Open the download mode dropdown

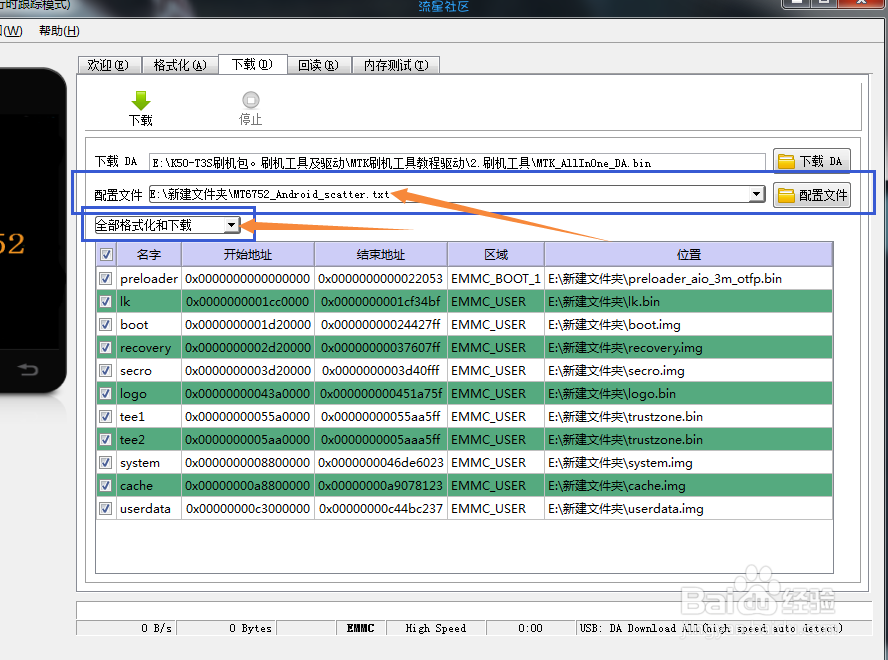click(x=231, y=226)
